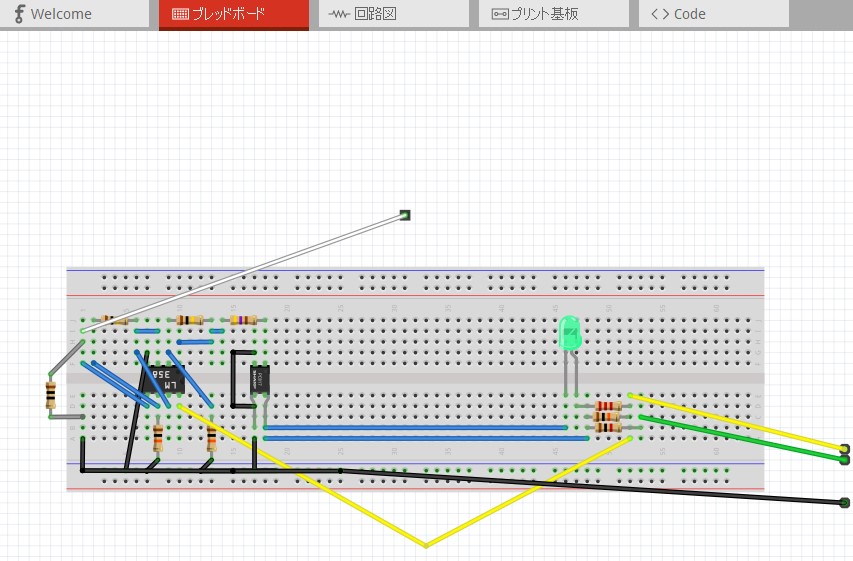
Task: Click the purple-banded resistor on the top row
Action: pyautogui.click(x=243, y=320)
